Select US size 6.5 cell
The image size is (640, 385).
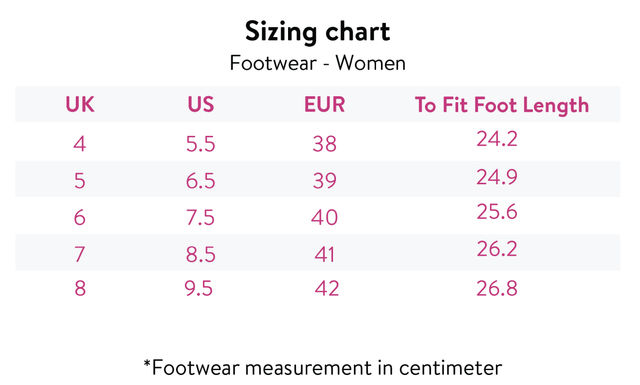[x=200, y=180]
